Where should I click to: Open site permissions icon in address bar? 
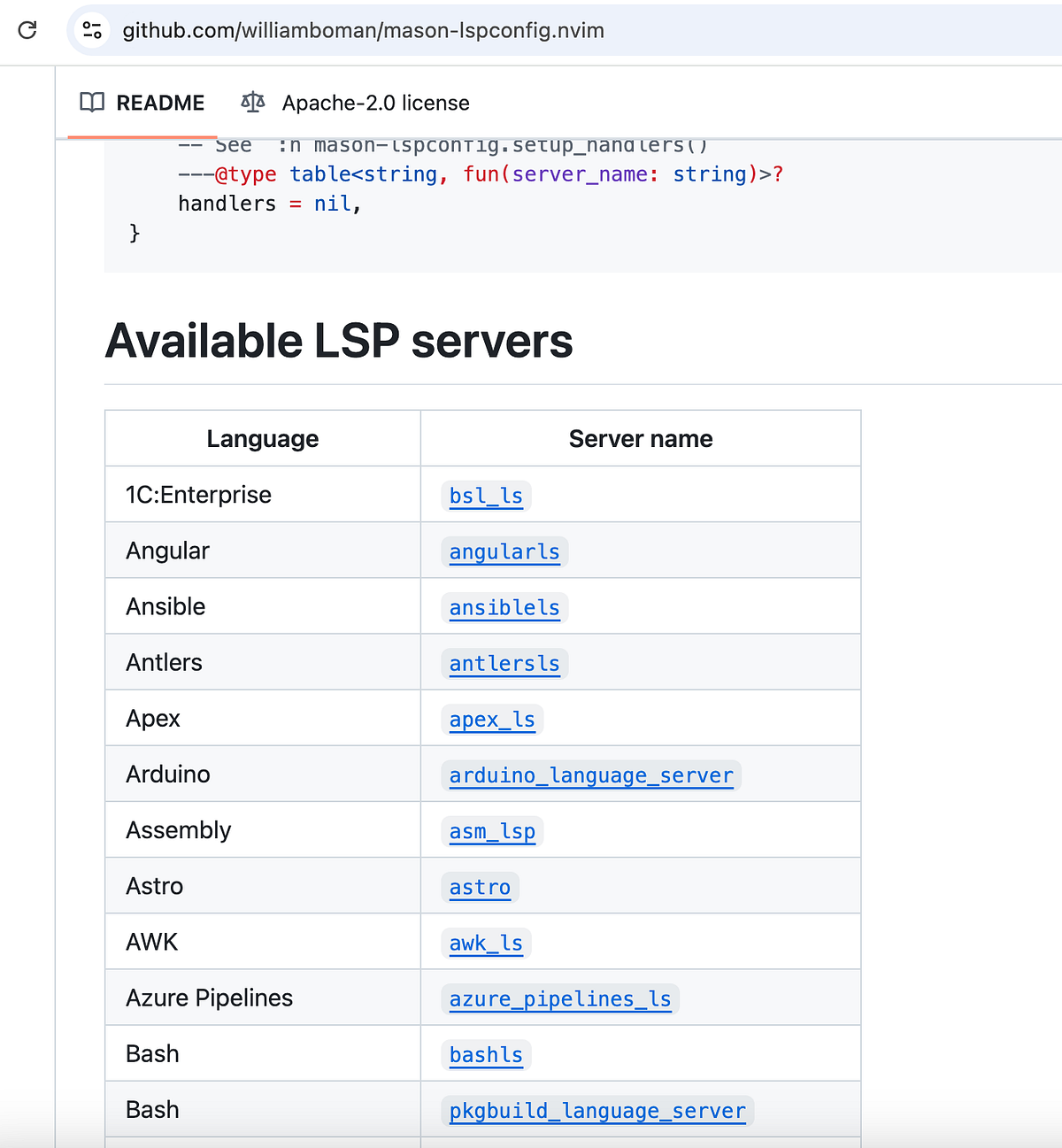coord(89,30)
